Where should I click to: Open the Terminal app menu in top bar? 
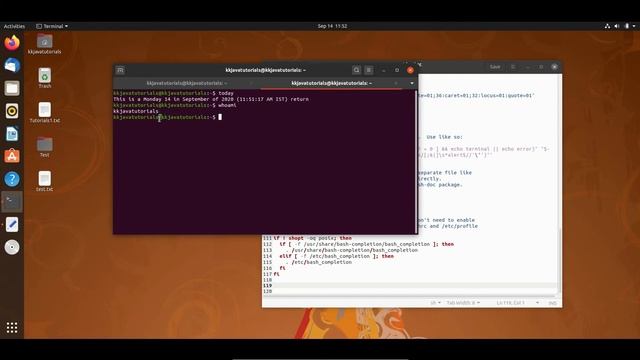coord(52,26)
